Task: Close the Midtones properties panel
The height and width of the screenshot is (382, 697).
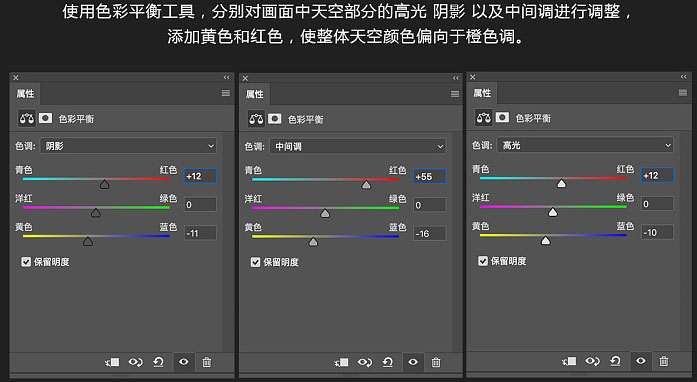Action: pos(245,78)
